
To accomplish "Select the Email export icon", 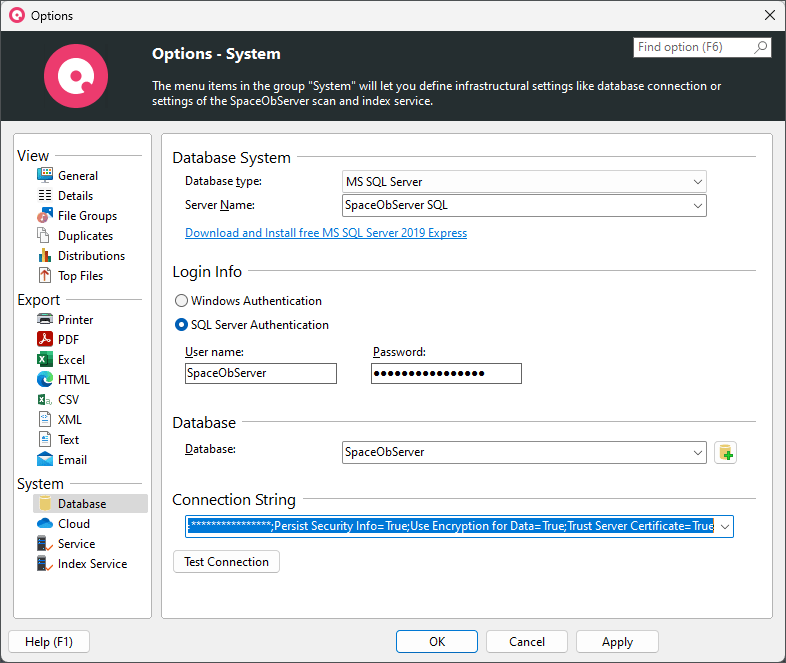I will [x=44, y=460].
